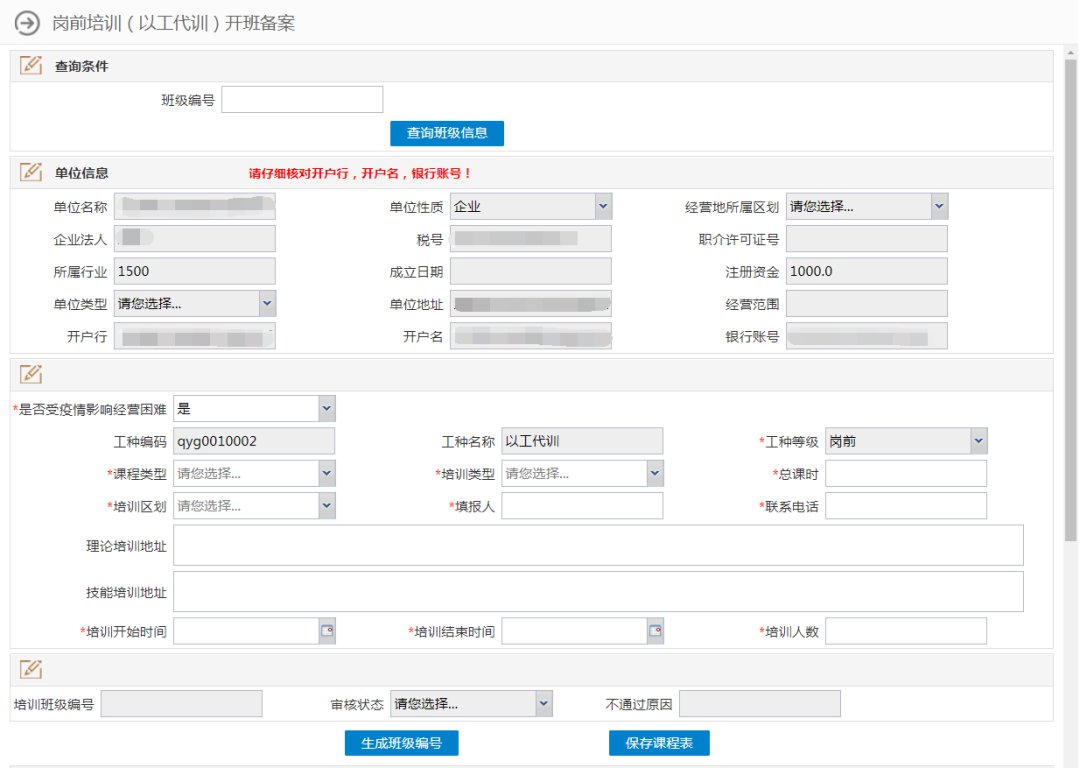The height and width of the screenshot is (768, 1080).
Task: Click the edit icon above 培训班级编号
Action: pyautogui.click(x=31, y=669)
